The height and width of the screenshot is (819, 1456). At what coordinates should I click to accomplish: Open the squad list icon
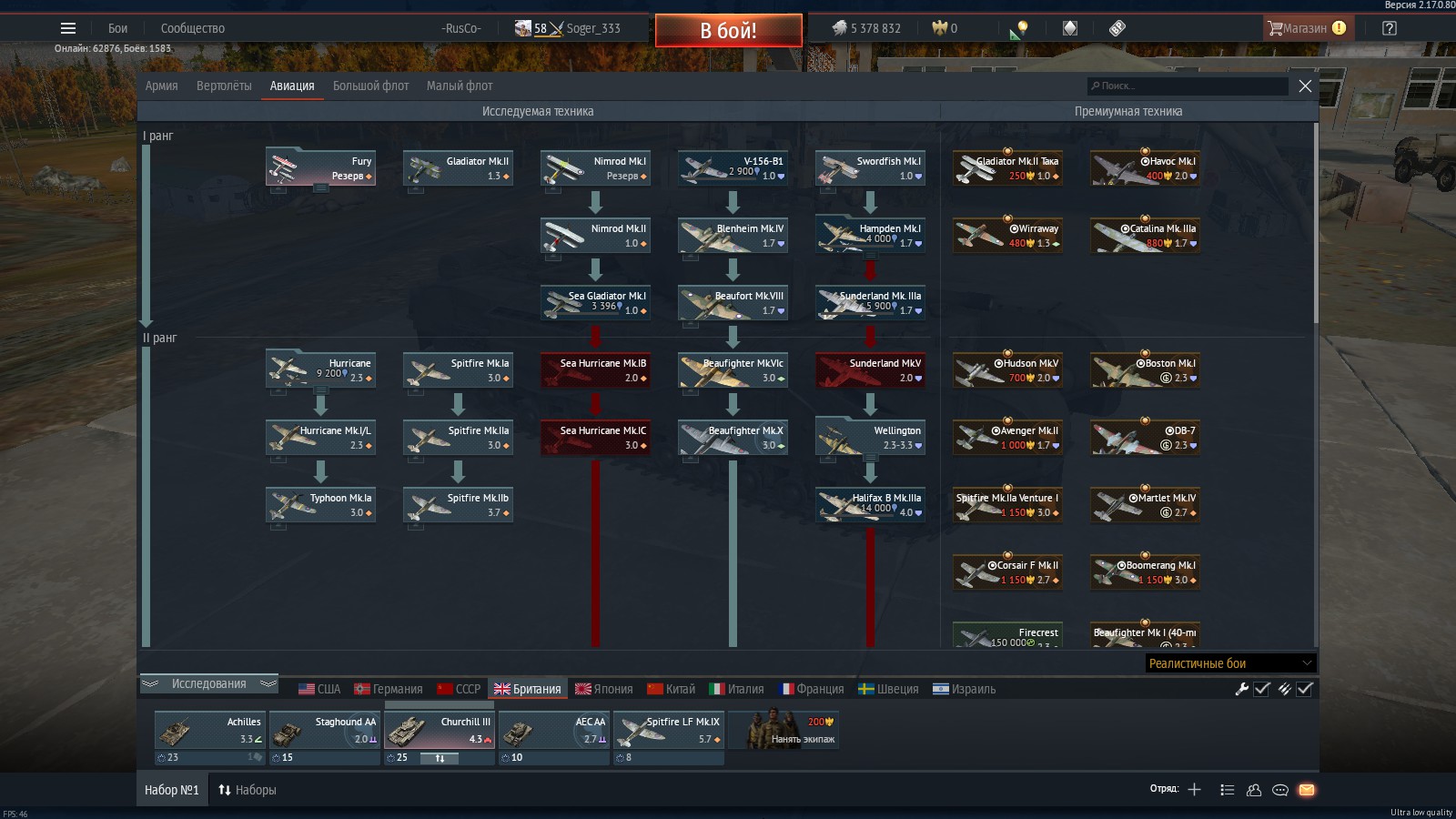1227,790
